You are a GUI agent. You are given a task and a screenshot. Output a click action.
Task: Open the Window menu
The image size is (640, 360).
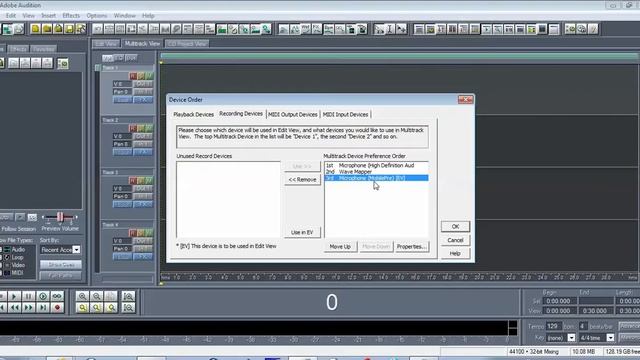[x=124, y=16]
